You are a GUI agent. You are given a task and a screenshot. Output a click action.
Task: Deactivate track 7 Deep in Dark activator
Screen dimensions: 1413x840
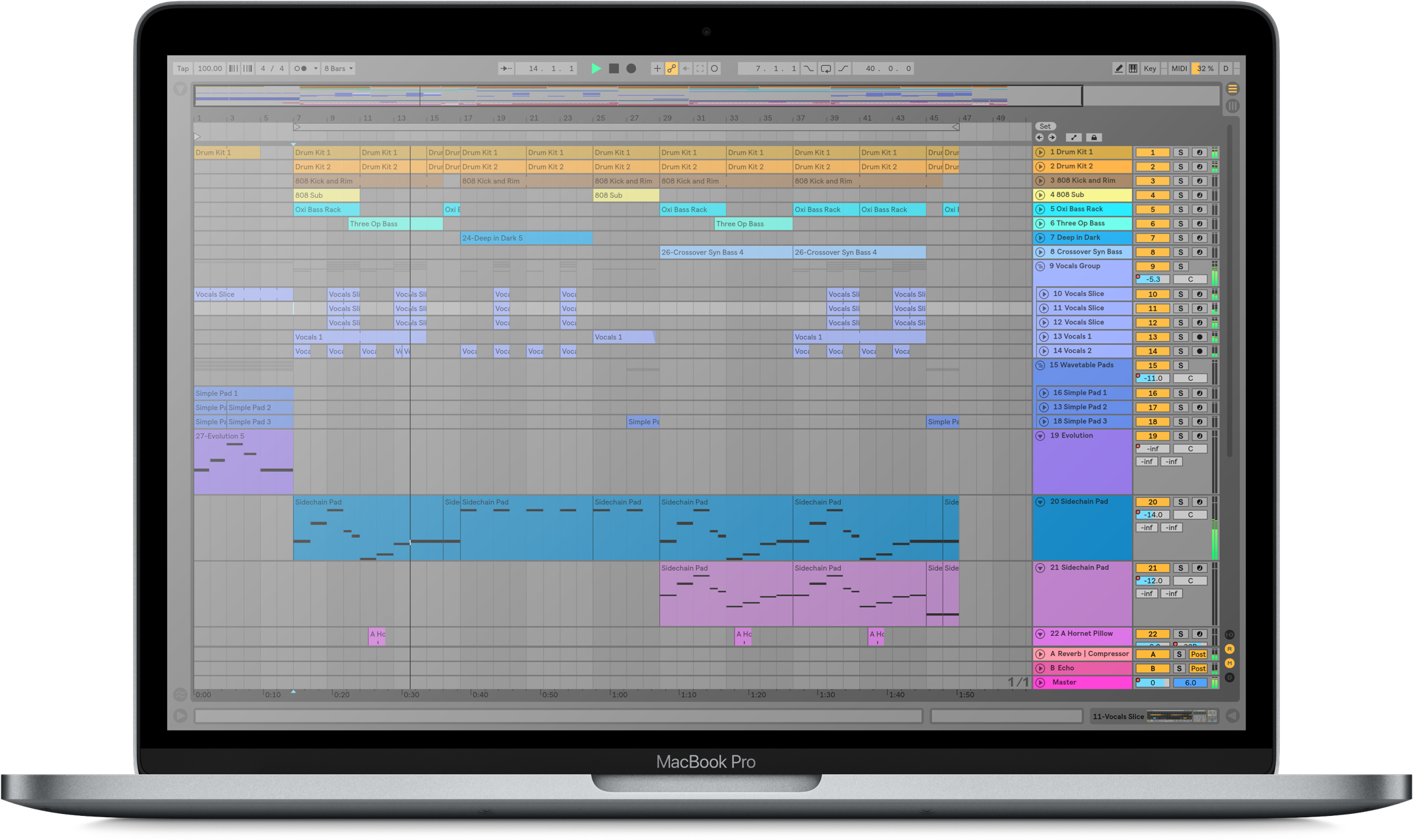(x=1152, y=238)
